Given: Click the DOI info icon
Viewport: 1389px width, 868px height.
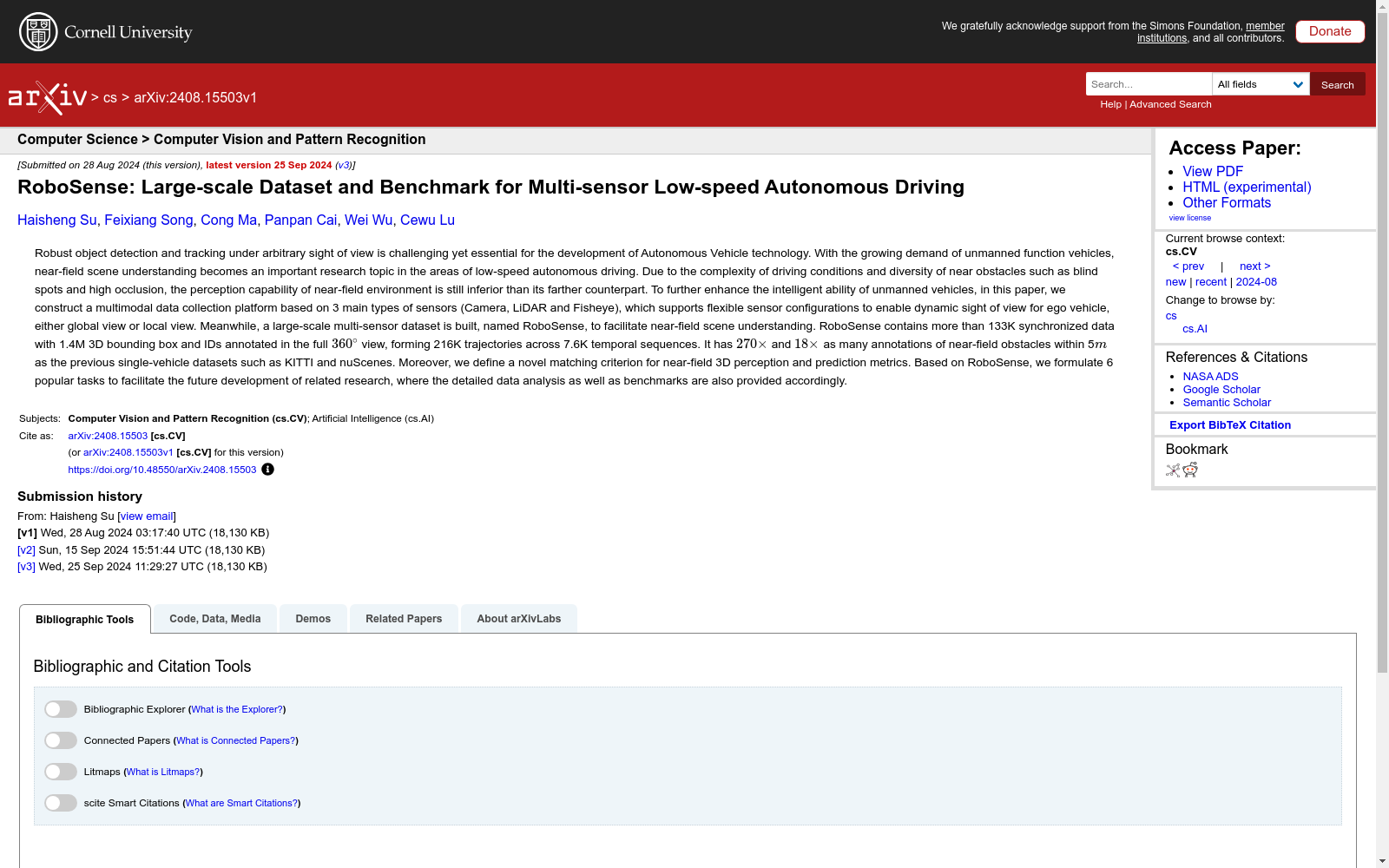Looking at the screenshot, I should (267, 470).
